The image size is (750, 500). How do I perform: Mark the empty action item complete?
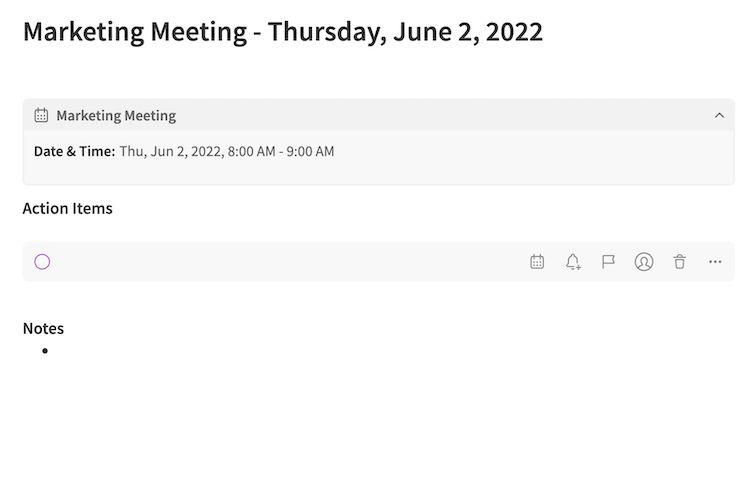click(x=42, y=262)
